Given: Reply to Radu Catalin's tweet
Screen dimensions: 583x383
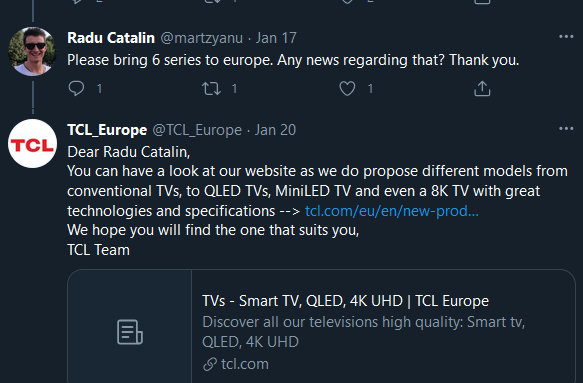Looking at the screenshot, I should [76, 88].
